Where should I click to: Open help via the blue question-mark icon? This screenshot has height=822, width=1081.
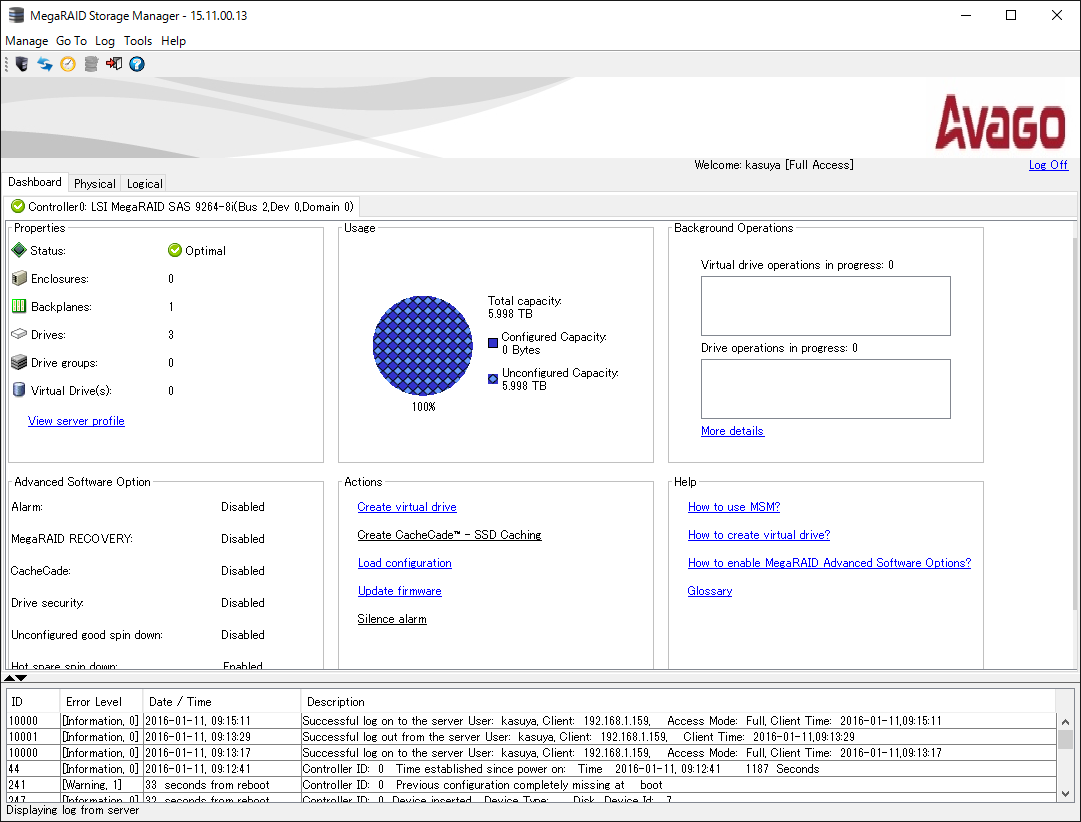click(x=137, y=64)
